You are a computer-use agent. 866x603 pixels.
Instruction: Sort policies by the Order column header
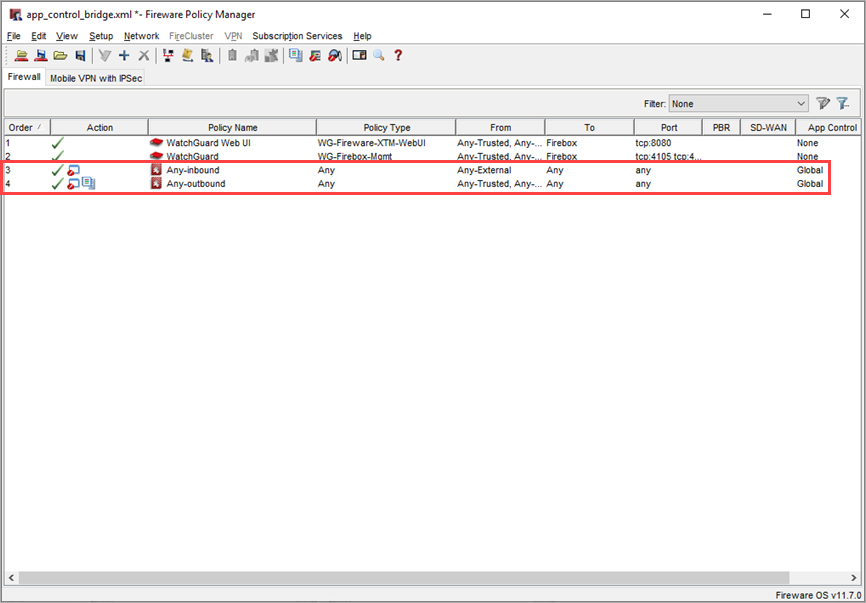[22, 128]
